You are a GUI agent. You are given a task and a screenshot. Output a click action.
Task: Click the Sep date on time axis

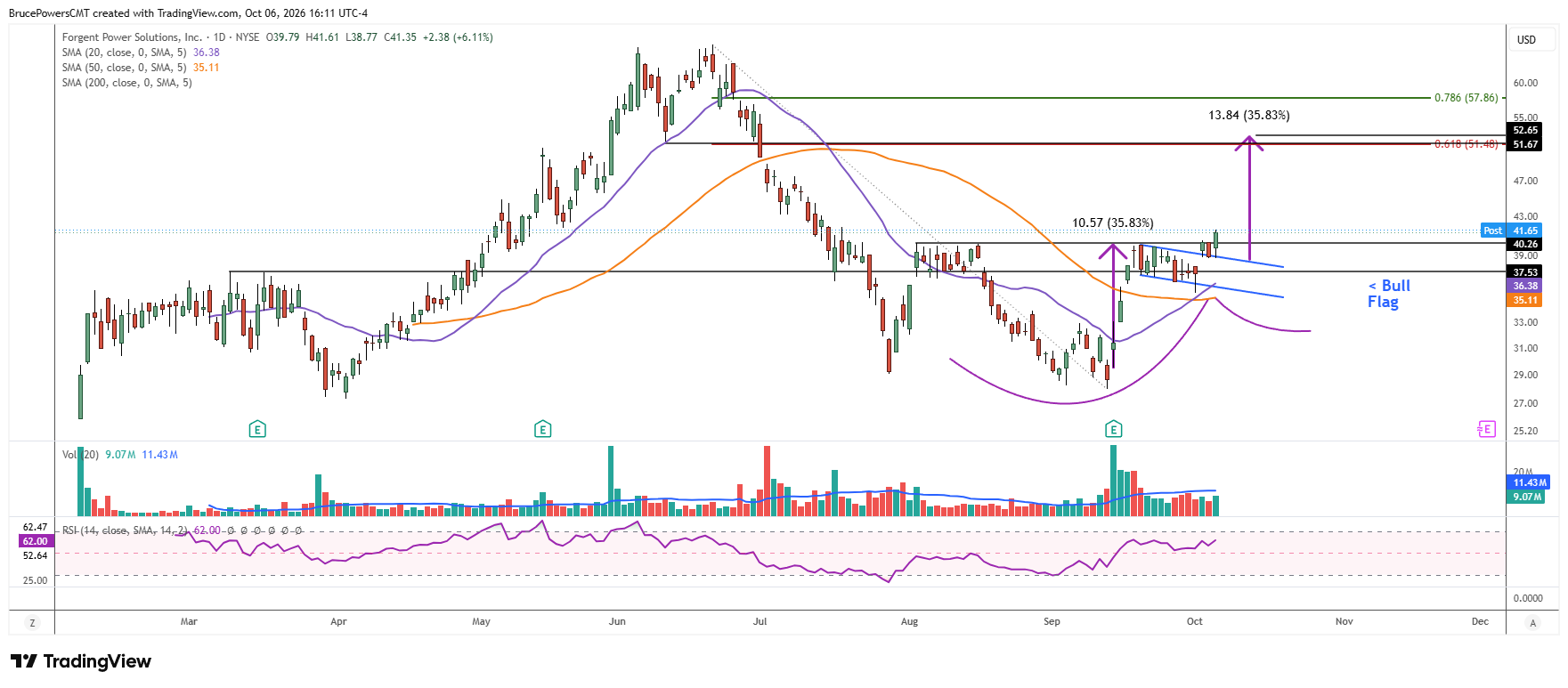click(x=1052, y=622)
